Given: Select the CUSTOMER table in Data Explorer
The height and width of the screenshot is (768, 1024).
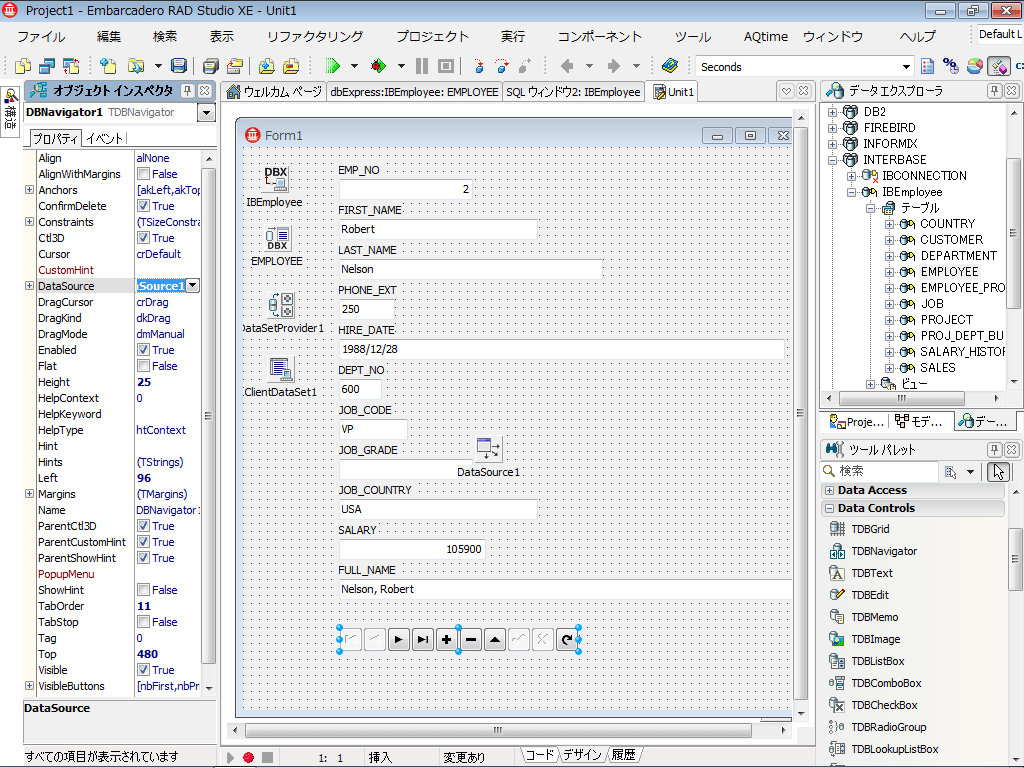Looking at the screenshot, I should [x=951, y=240].
